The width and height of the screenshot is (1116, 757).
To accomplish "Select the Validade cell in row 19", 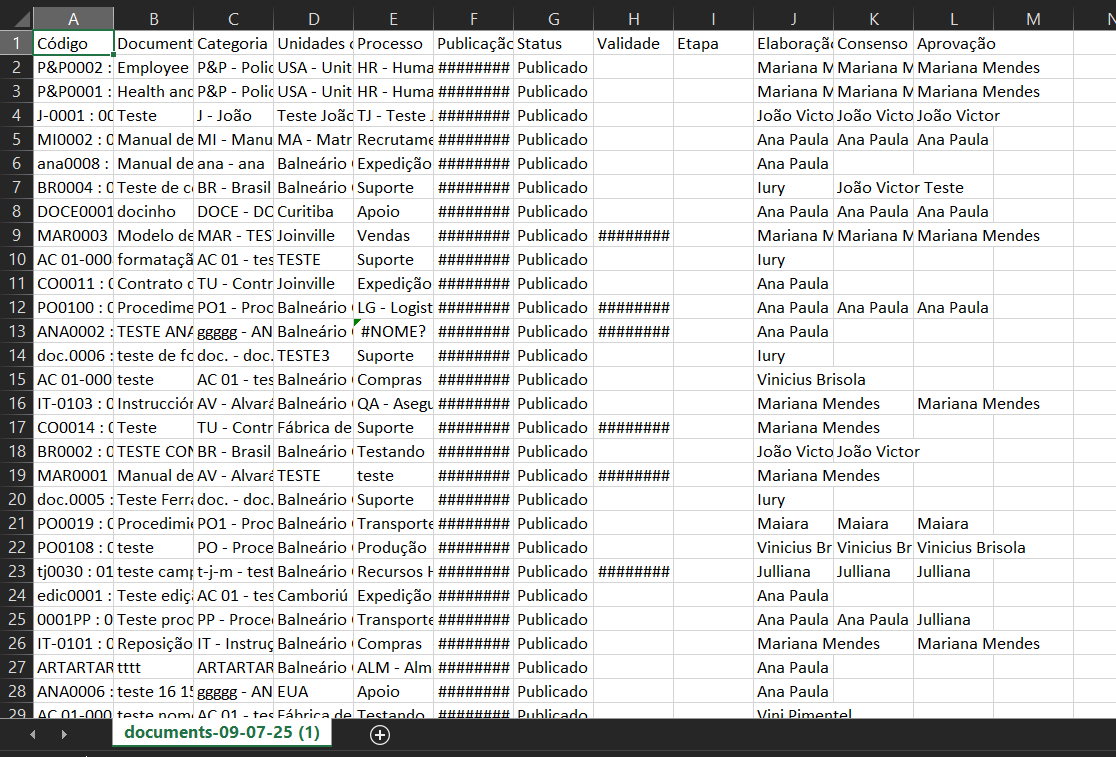I will click(633, 476).
